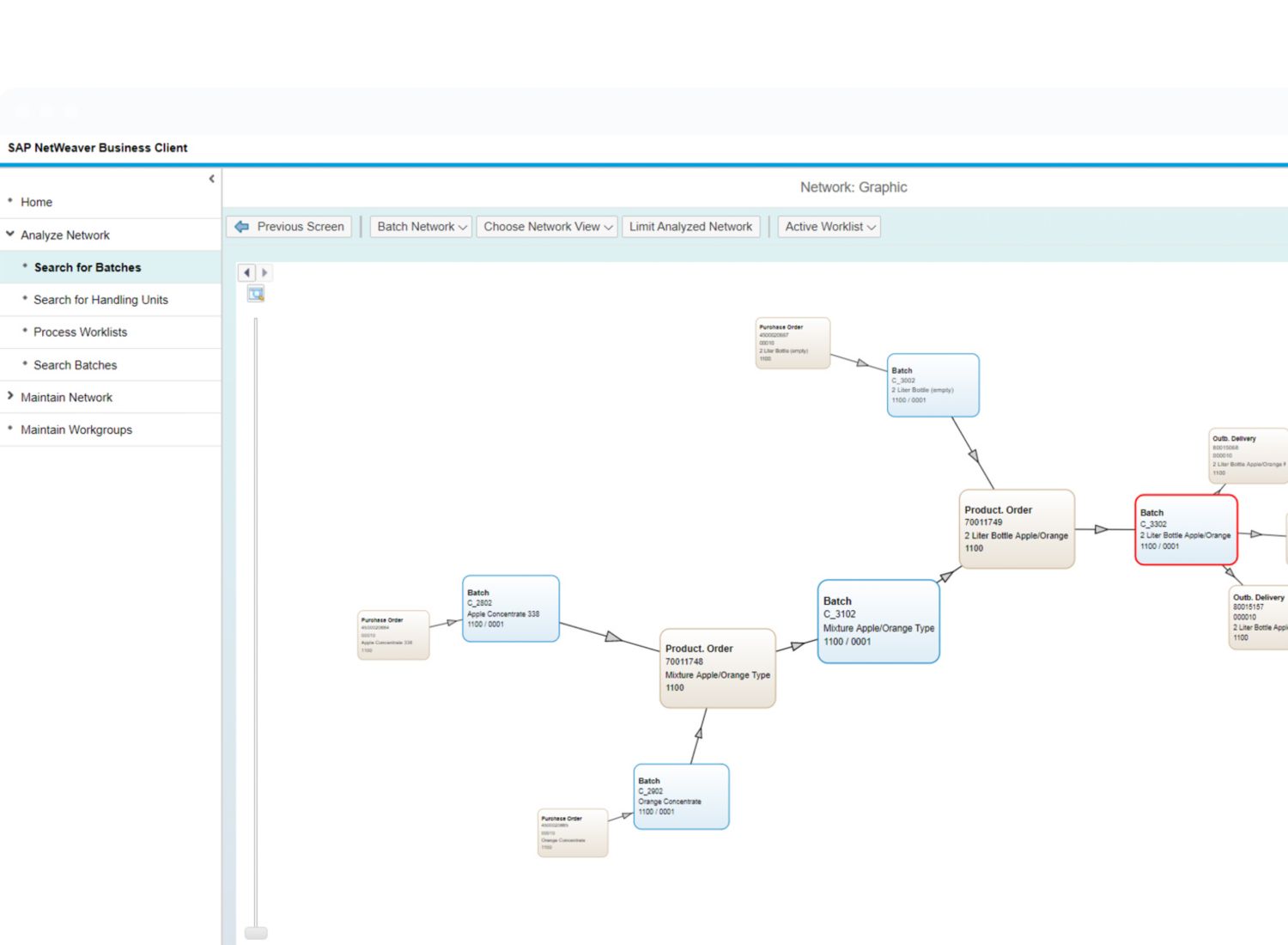This screenshot has height=945, width=1288.
Task: Collapse the Analyze Network tree section
Action: click(x=10, y=235)
